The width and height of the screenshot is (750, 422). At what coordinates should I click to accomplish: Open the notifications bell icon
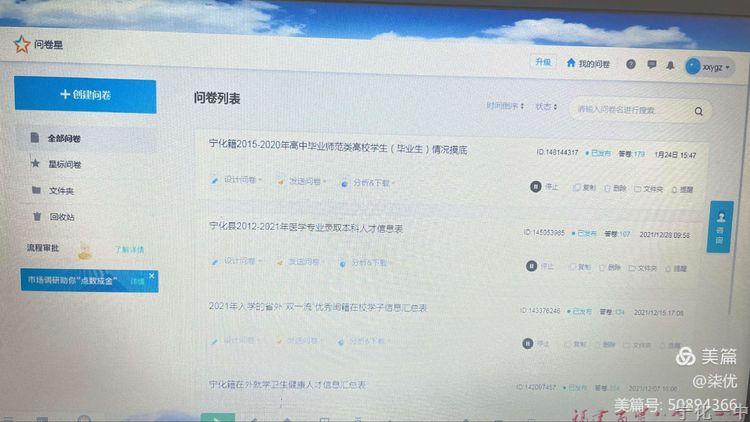tap(669, 65)
